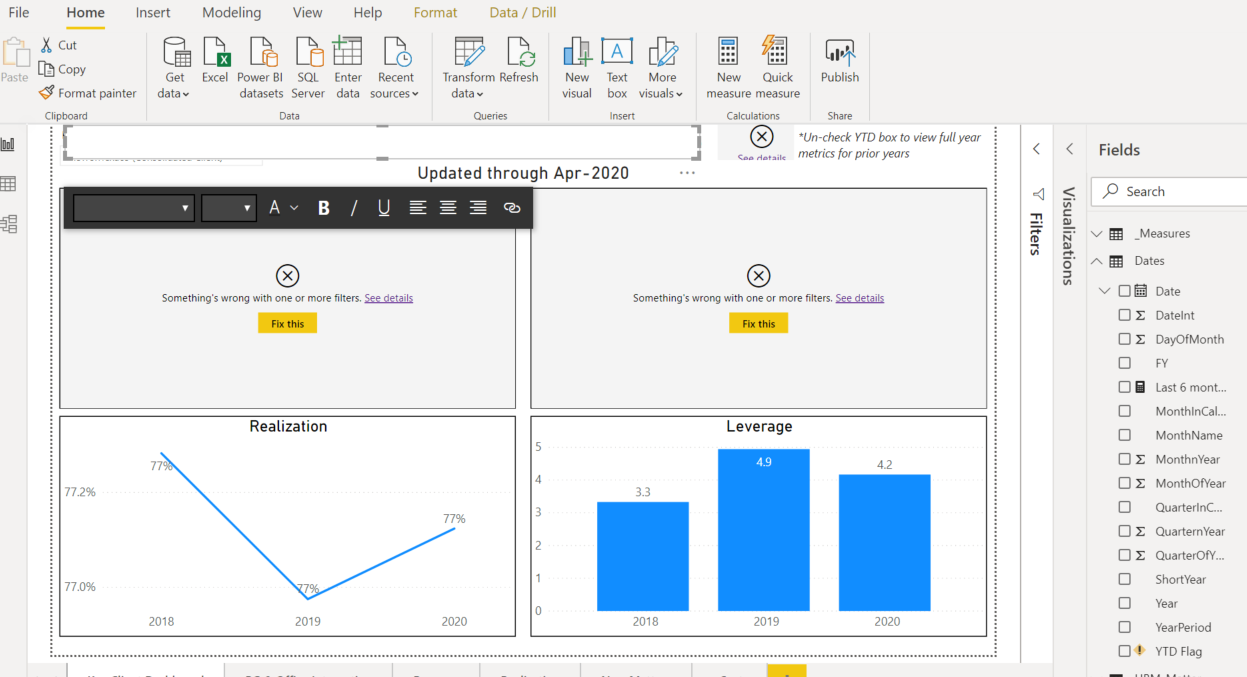Search fields in the Fields pane
Screen dimensions: 1247x677
coord(1170,191)
